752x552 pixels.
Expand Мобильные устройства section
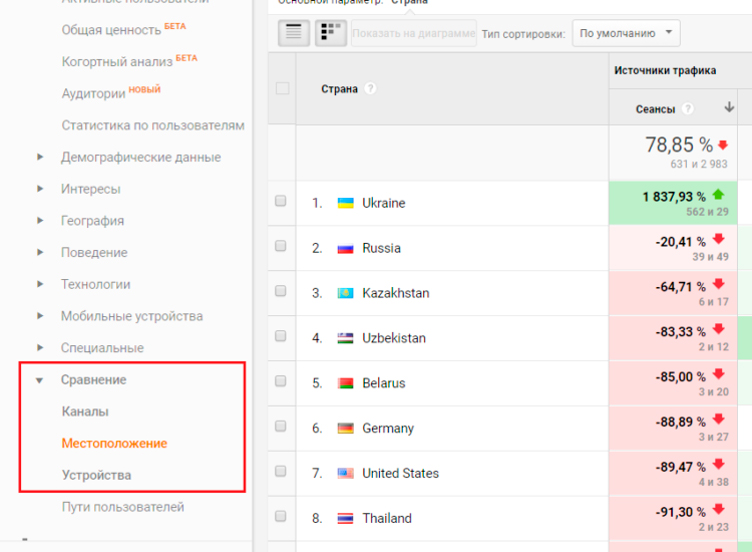click(40, 316)
